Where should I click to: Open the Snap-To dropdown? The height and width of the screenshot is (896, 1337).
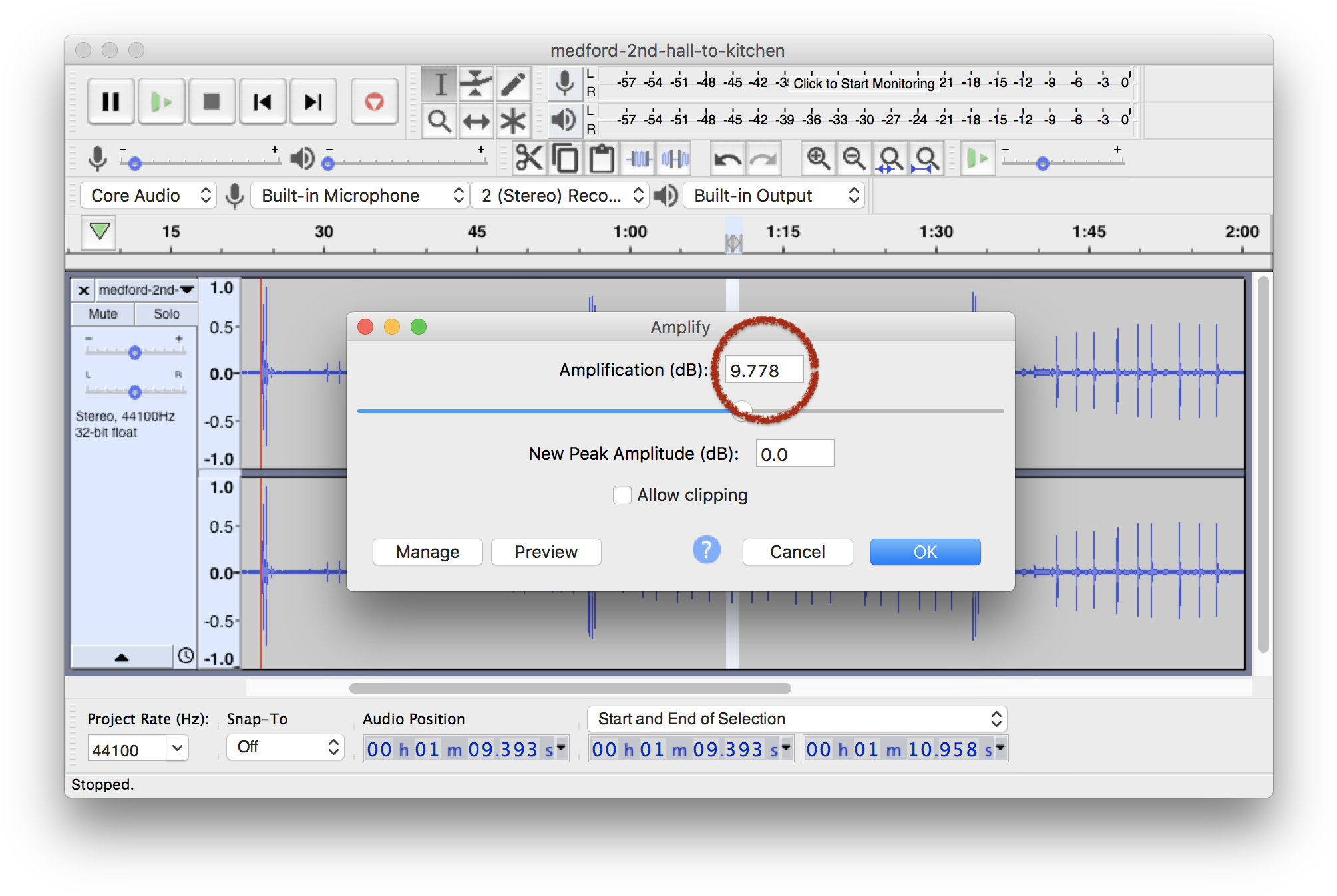pos(285,747)
